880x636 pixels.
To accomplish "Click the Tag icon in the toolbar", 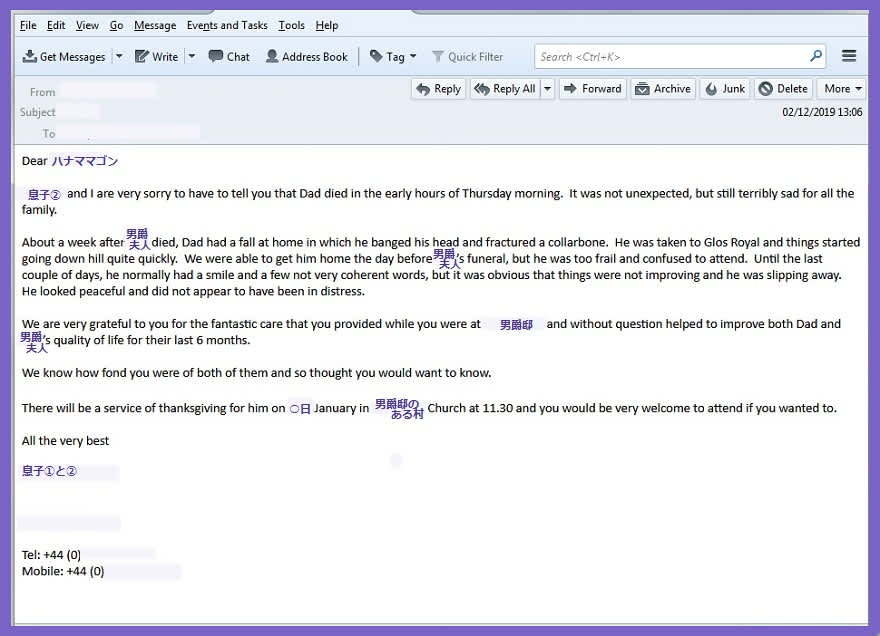I will click(x=377, y=57).
